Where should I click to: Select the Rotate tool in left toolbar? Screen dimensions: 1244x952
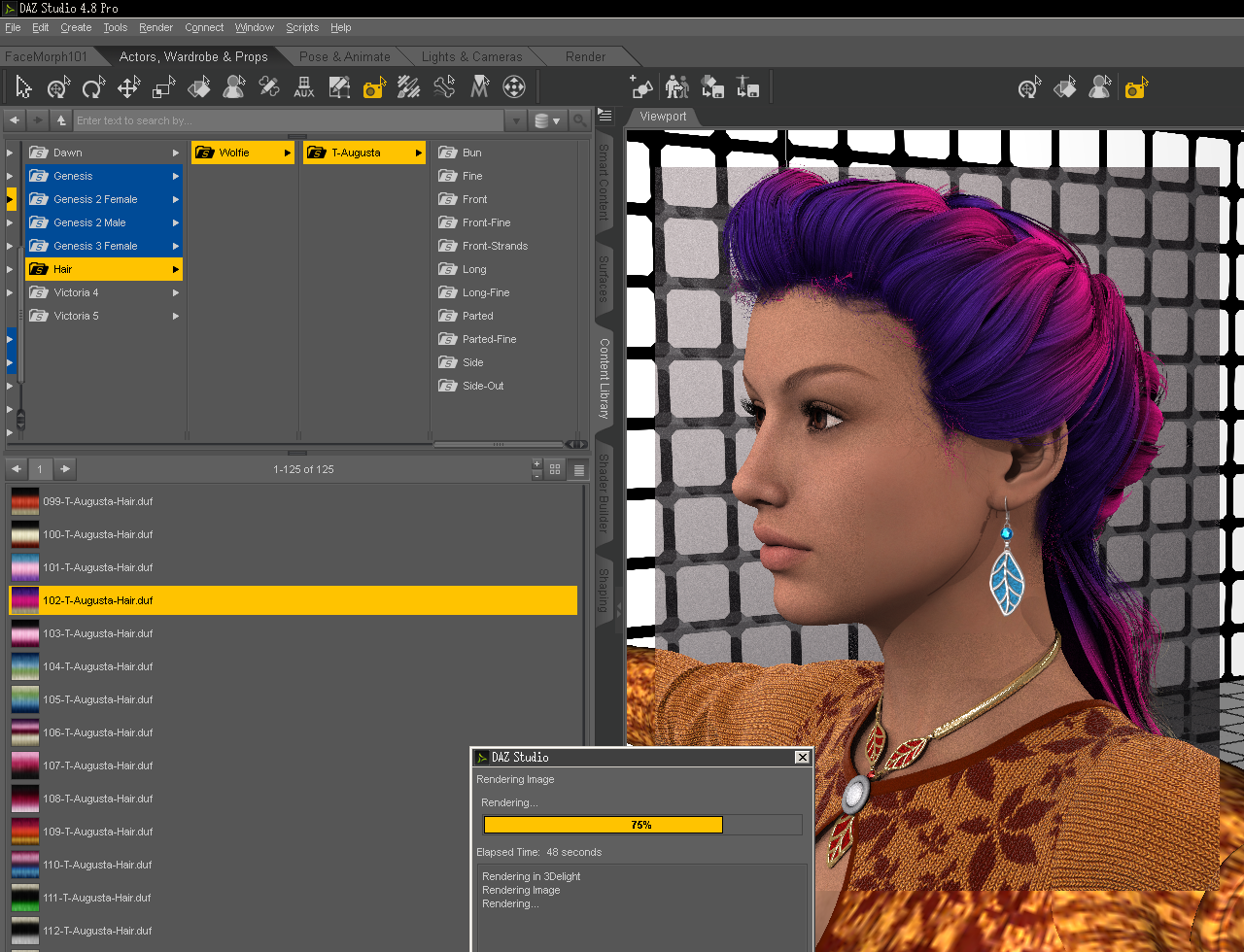(93, 88)
